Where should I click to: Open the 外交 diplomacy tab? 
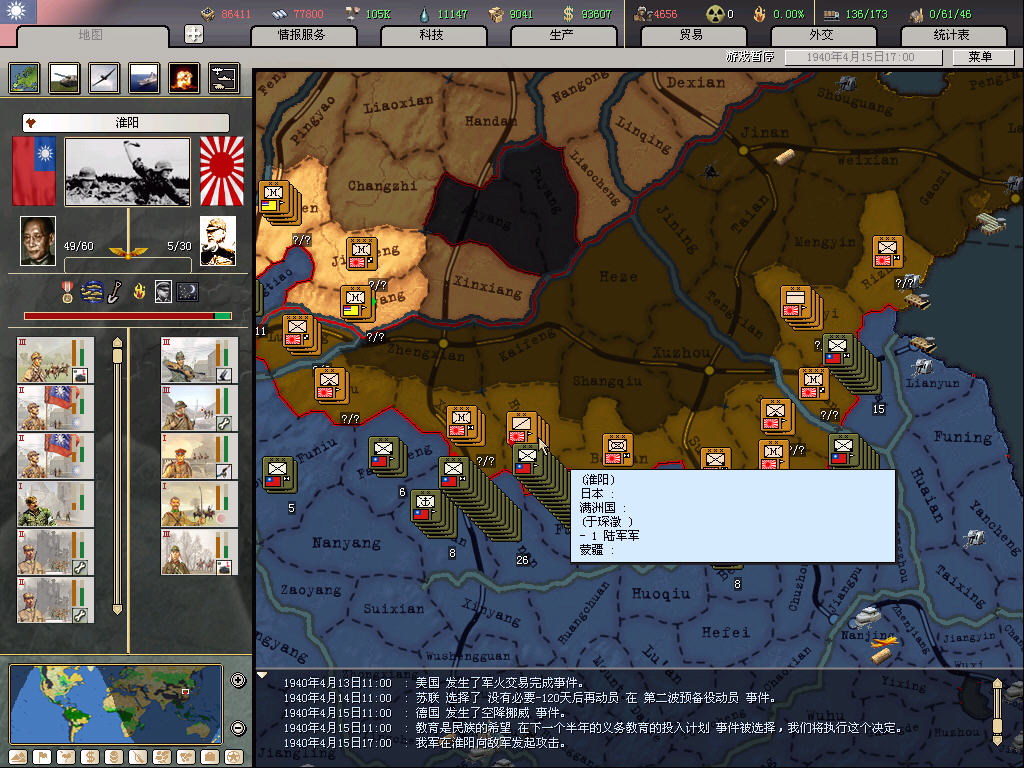coord(821,35)
